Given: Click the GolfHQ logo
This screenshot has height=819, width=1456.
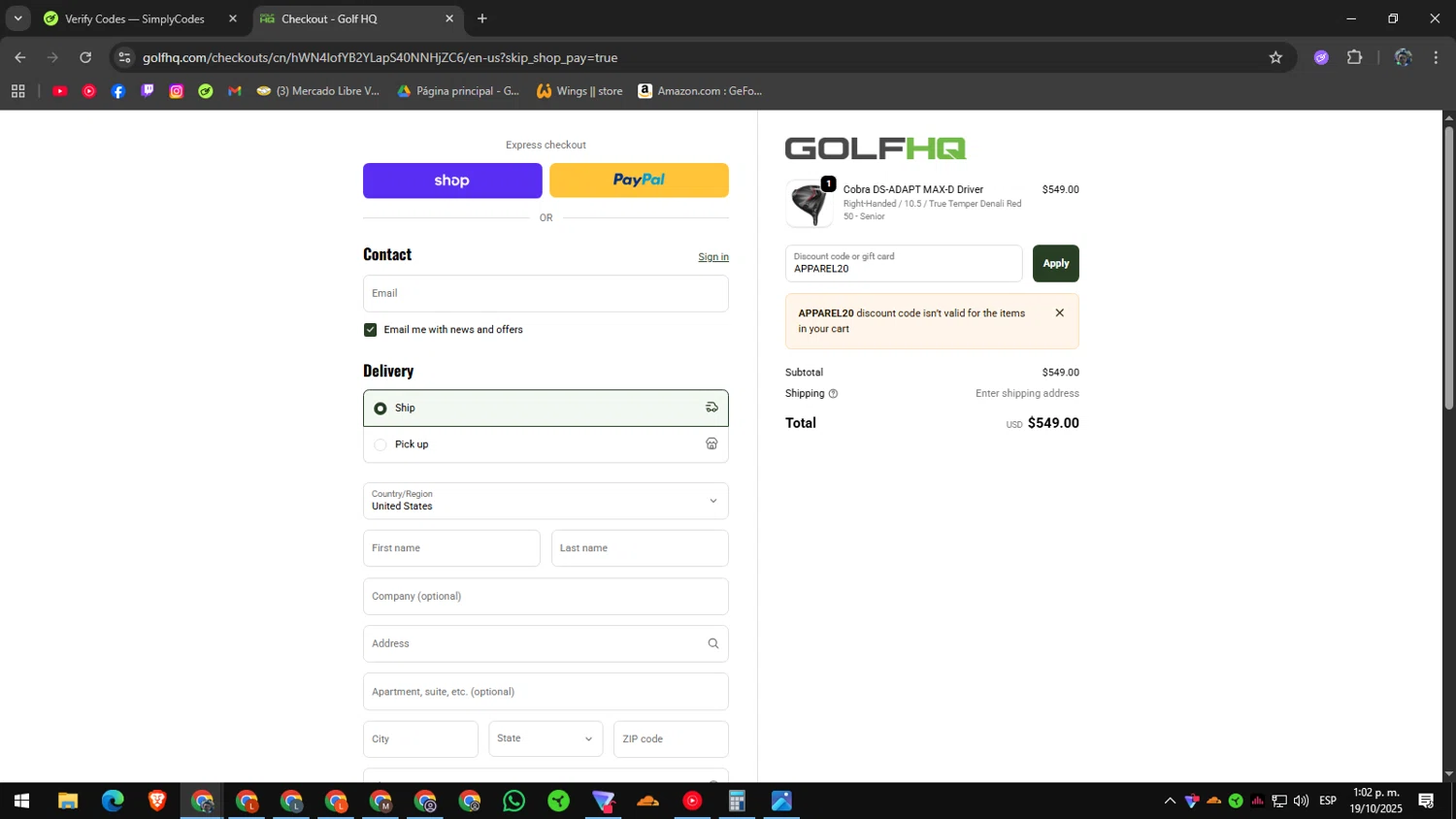Looking at the screenshot, I should tap(876, 148).
